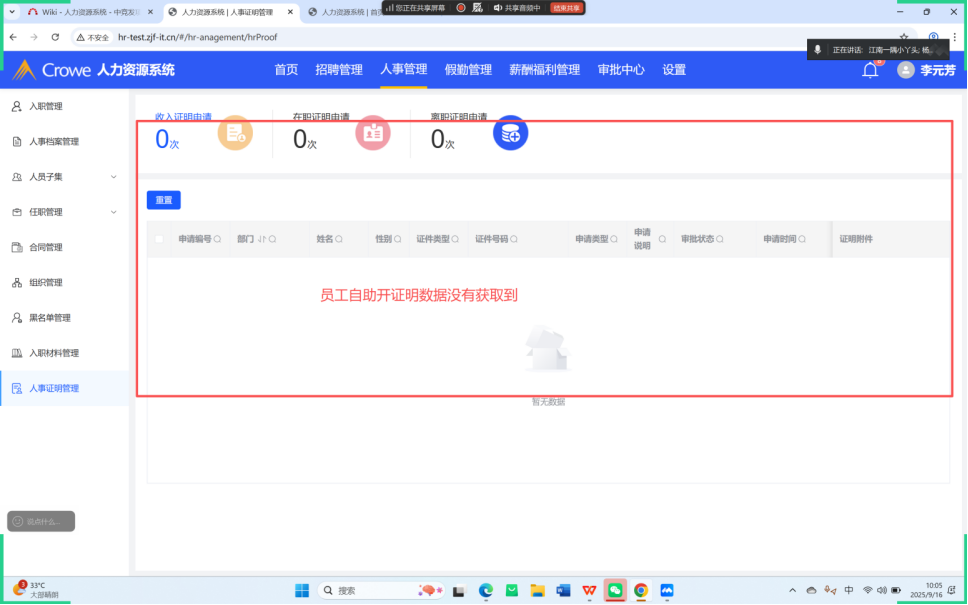This screenshot has width=968, height=605.
Task: Click the 组织管理 org-chart icon
Action: (x=17, y=282)
